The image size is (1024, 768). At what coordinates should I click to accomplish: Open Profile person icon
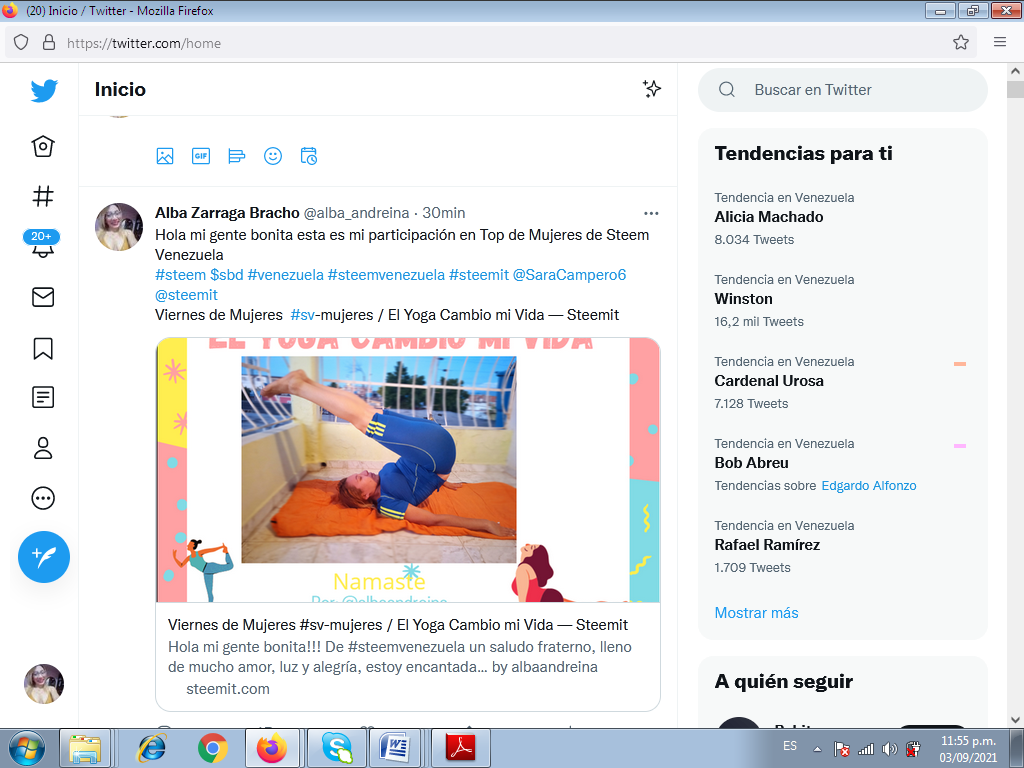(43, 448)
